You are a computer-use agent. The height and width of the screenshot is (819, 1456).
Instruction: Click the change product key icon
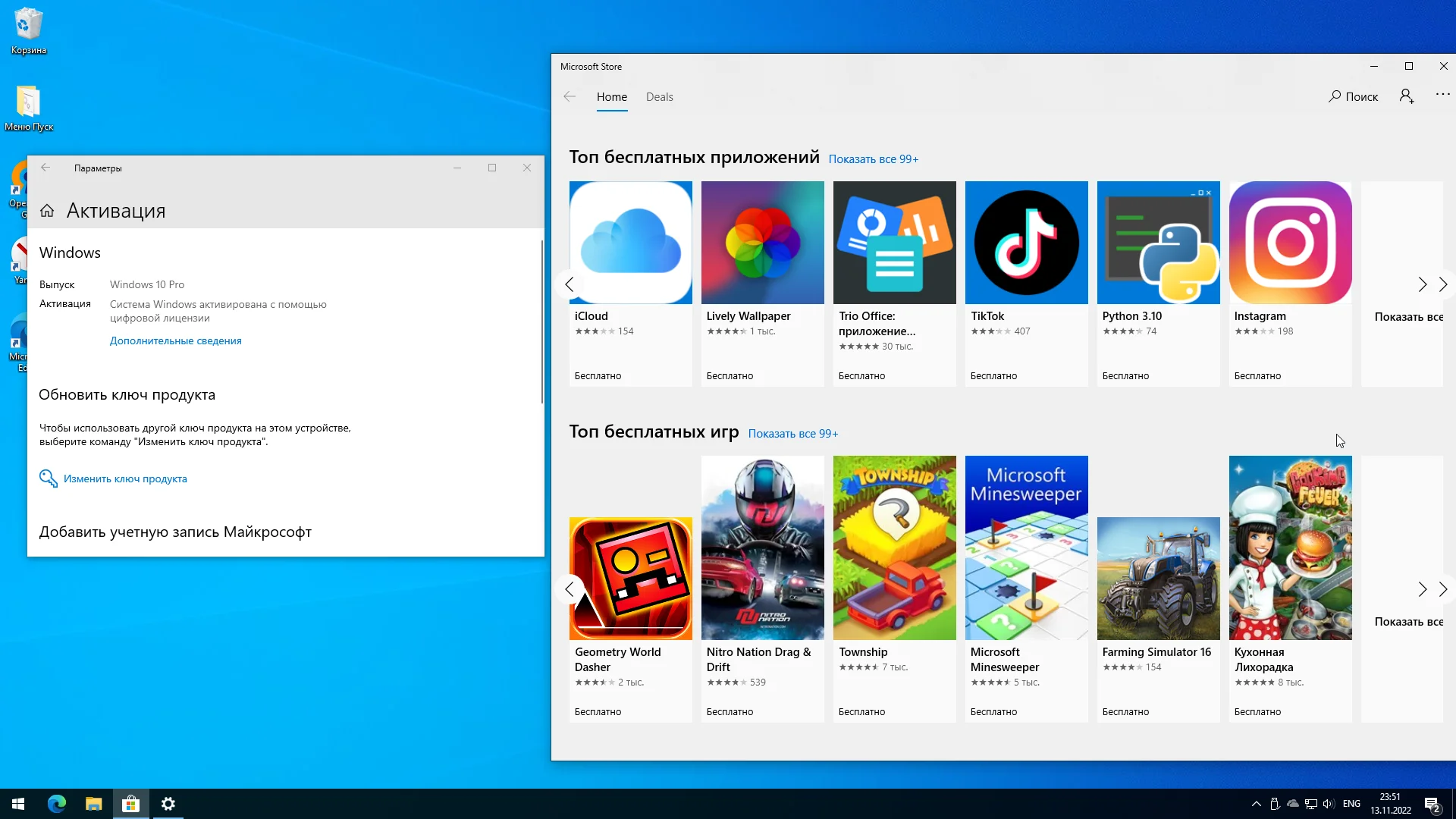[x=48, y=479]
